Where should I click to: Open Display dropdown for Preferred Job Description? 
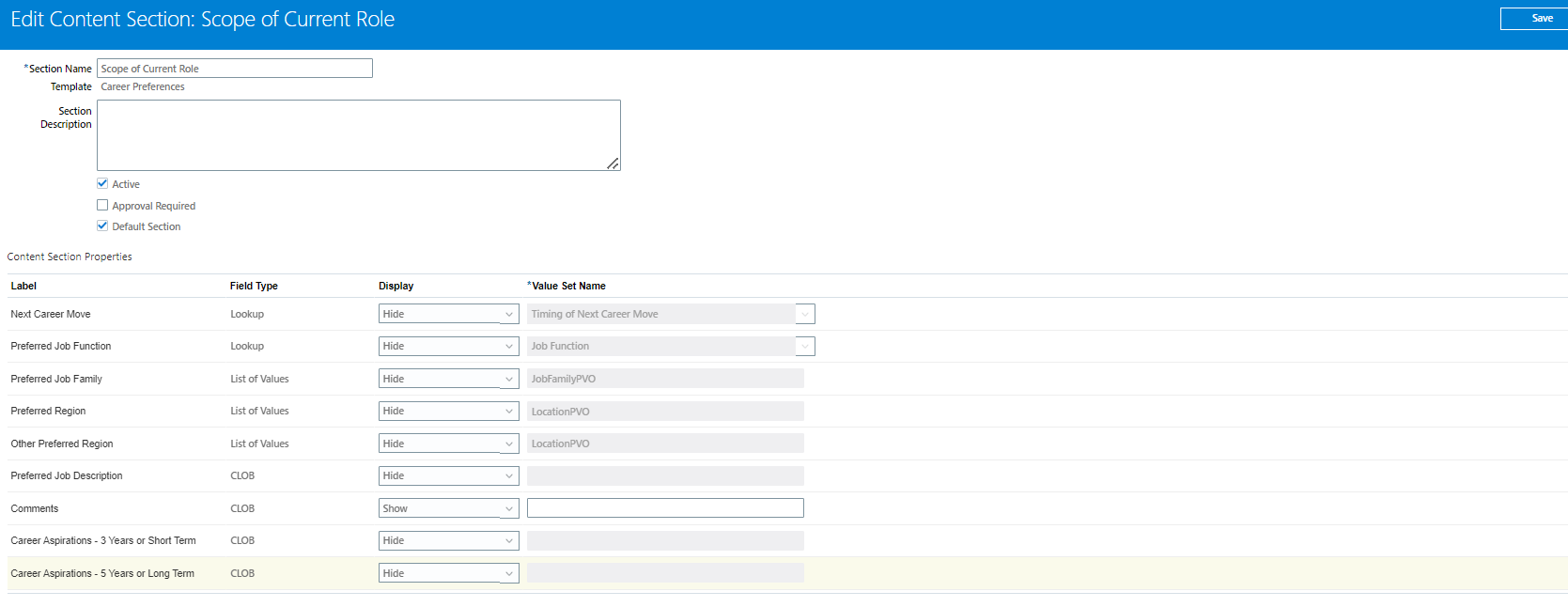click(x=449, y=476)
